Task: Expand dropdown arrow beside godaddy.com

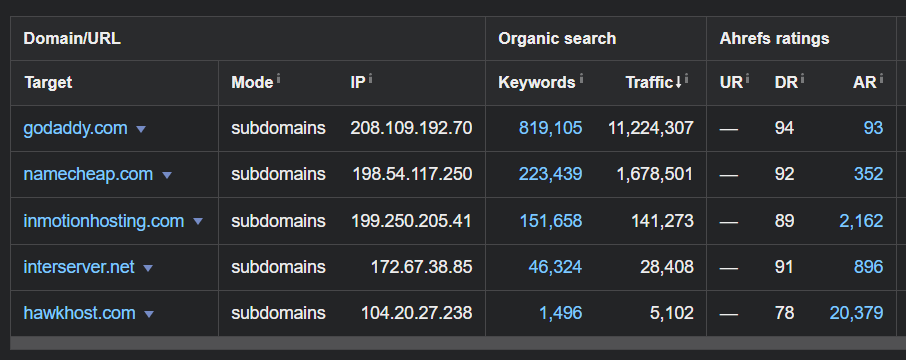Action: pos(140,129)
